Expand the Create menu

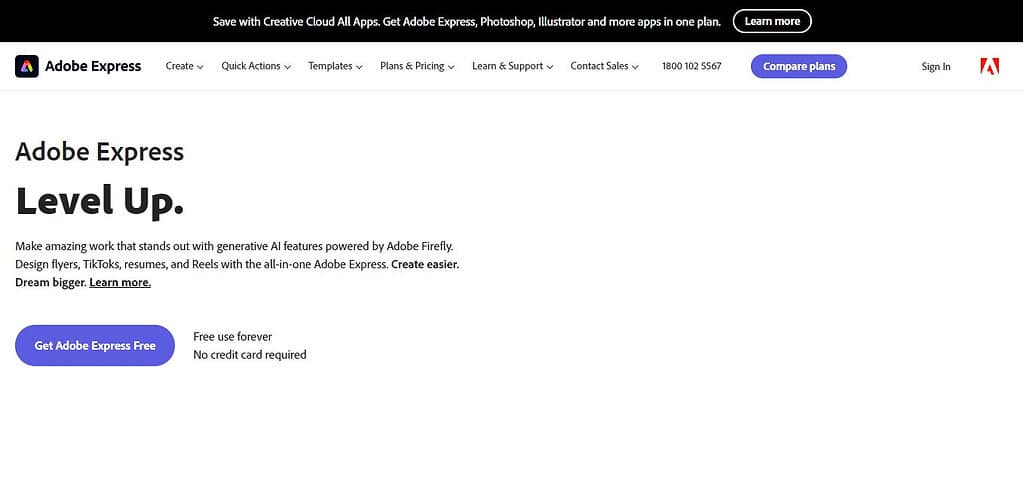point(185,66)
